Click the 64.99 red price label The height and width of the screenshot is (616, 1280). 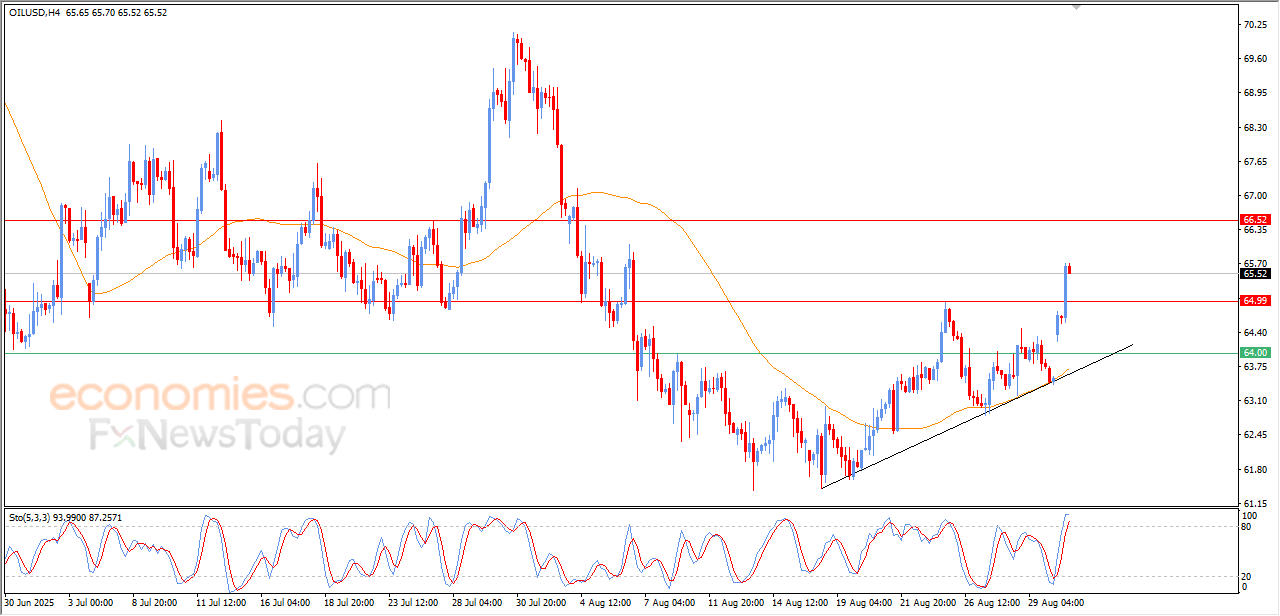tap(1255, 301)
